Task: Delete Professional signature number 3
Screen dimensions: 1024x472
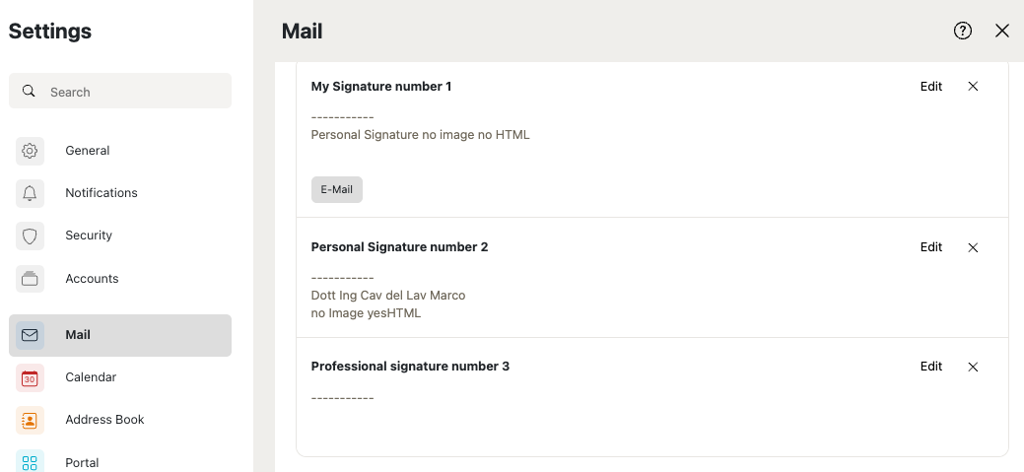Action: click(x=973, y=367)
